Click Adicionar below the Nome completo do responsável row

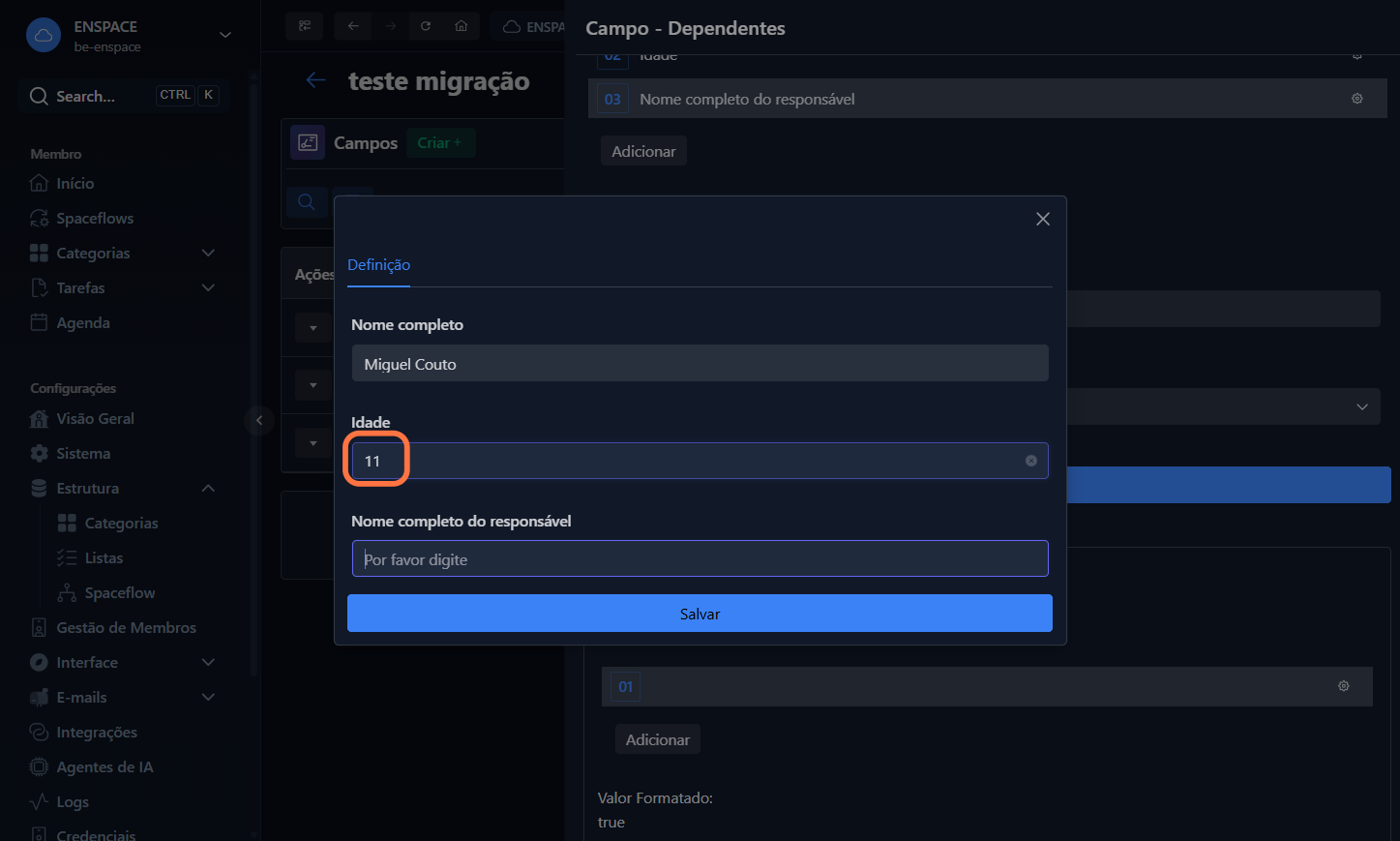click(x=643, y=151)
